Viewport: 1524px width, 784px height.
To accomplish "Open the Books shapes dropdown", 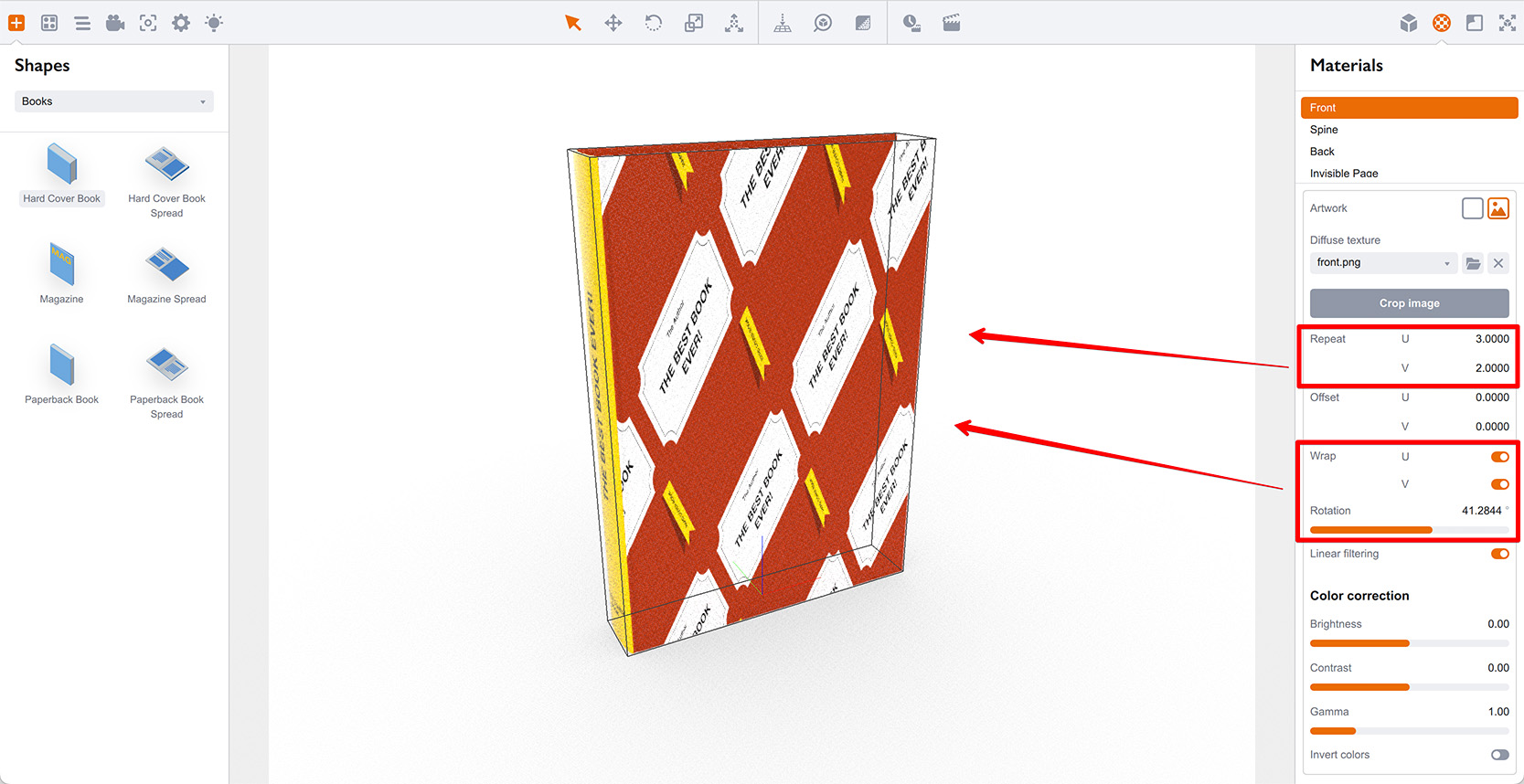I will 114,101.
